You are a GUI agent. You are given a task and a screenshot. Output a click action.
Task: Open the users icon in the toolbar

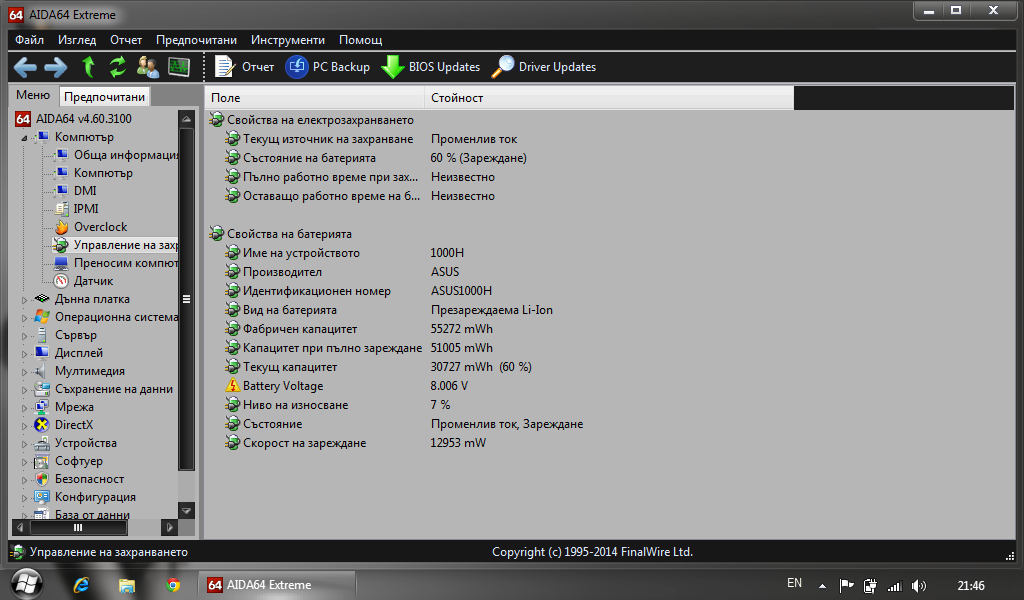[148, 67]
